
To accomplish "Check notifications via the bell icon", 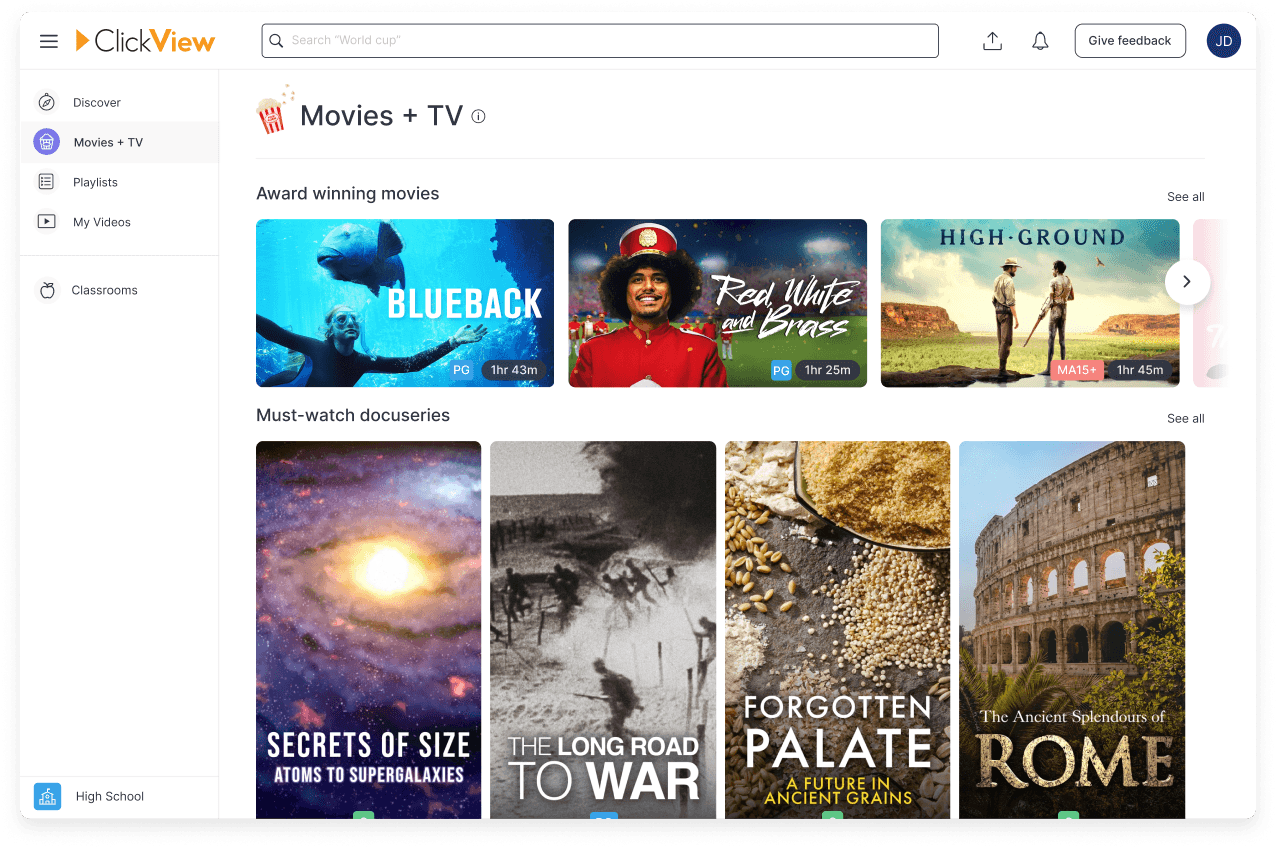I will coord(1039,40).
